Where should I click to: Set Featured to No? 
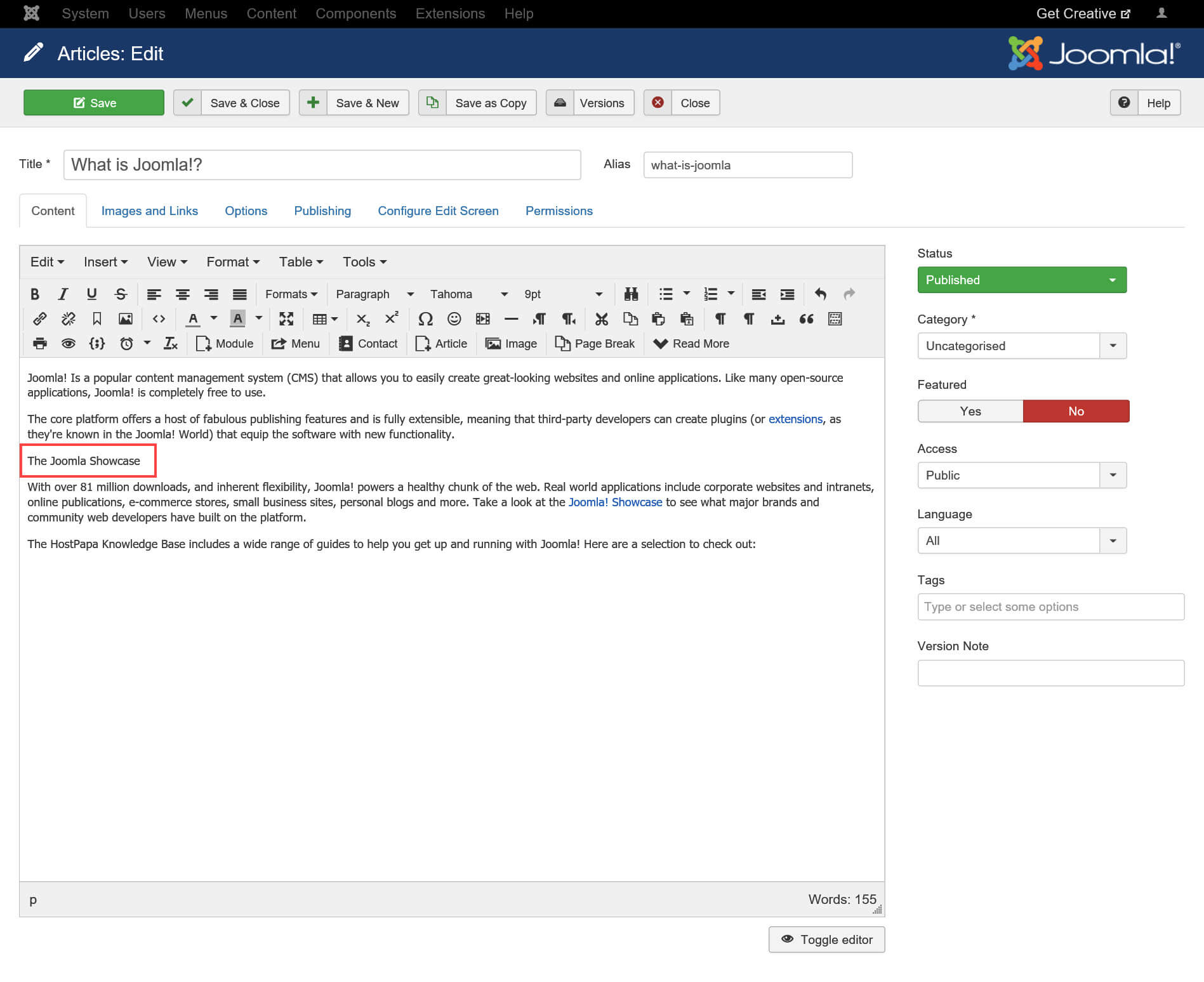[1076, 411]
